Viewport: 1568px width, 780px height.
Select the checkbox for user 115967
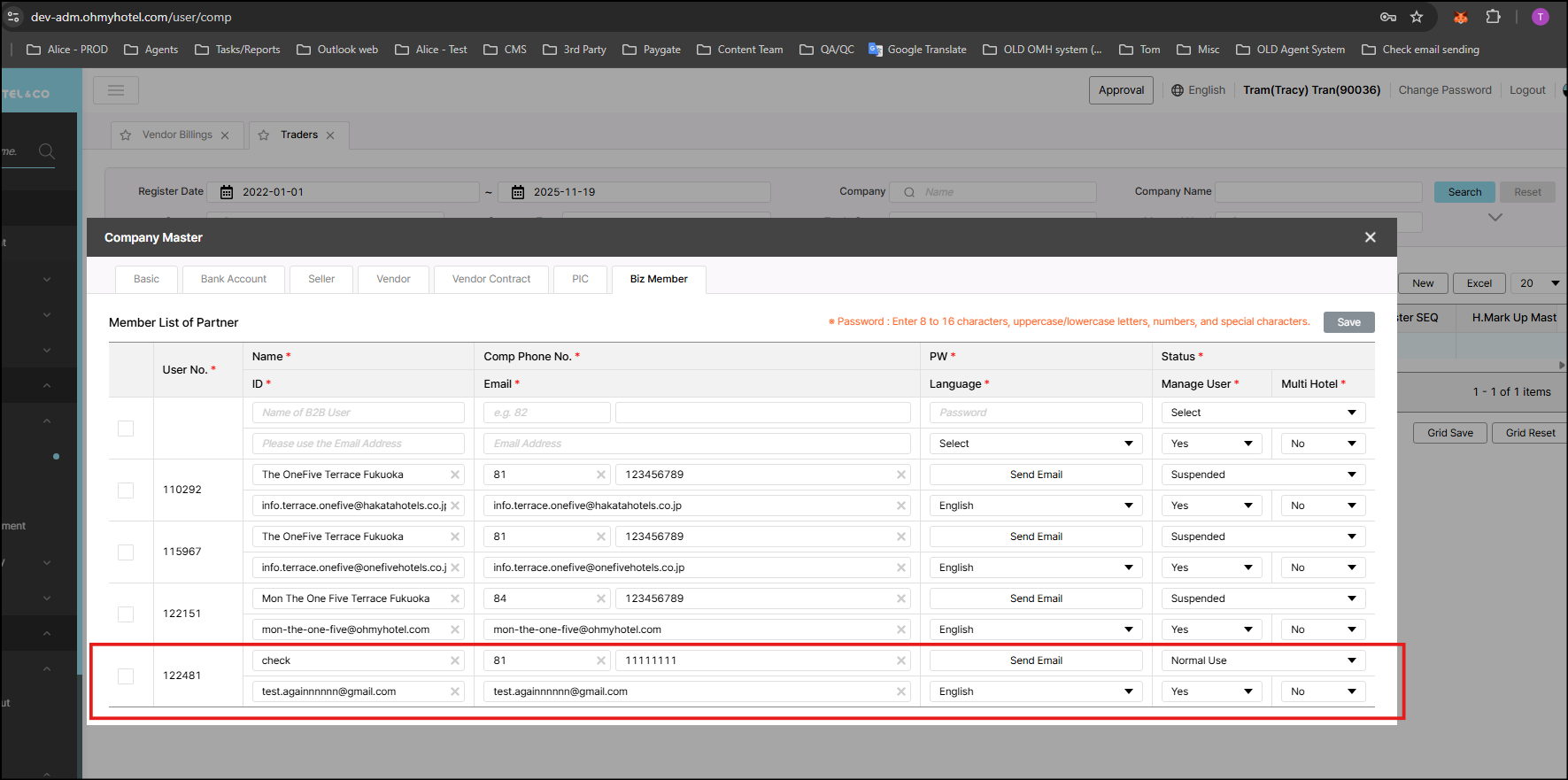tap(126, 552)
